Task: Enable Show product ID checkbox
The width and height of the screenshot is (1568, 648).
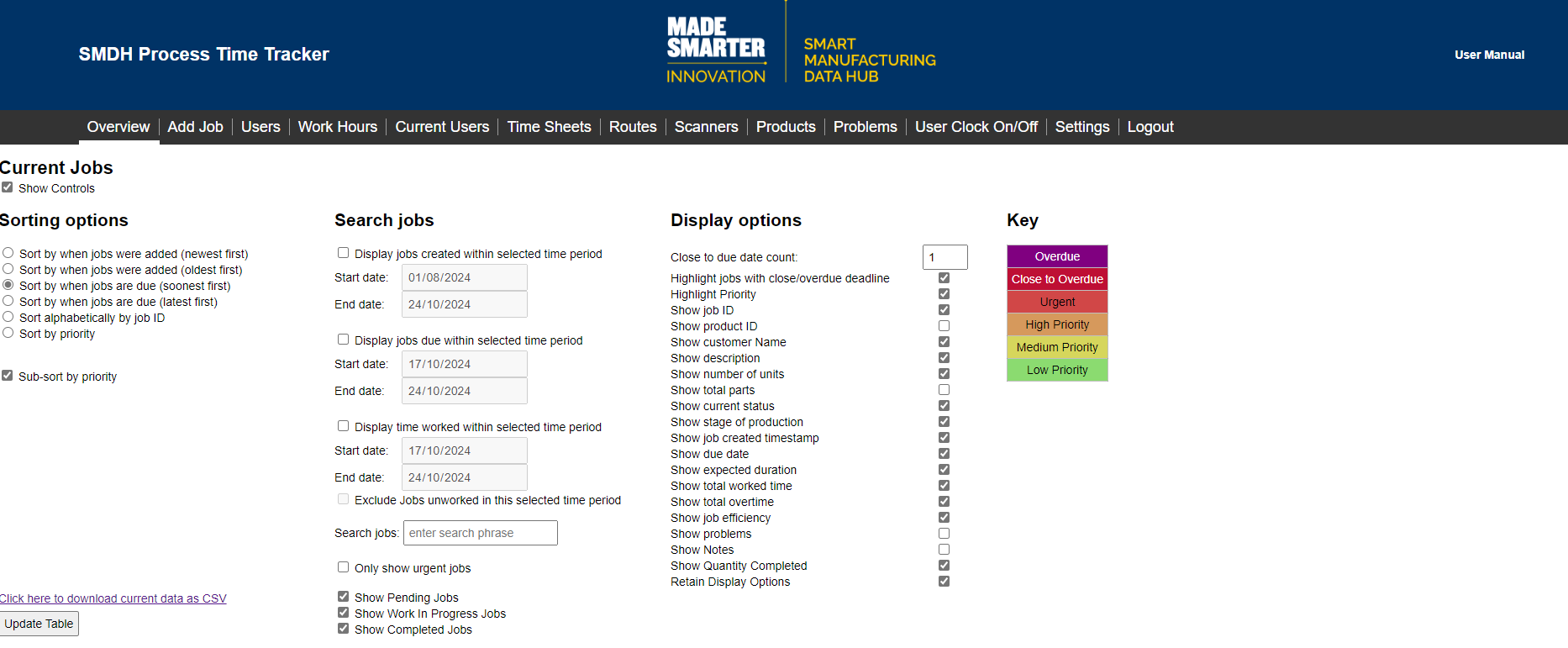Action: coord(944,326)
